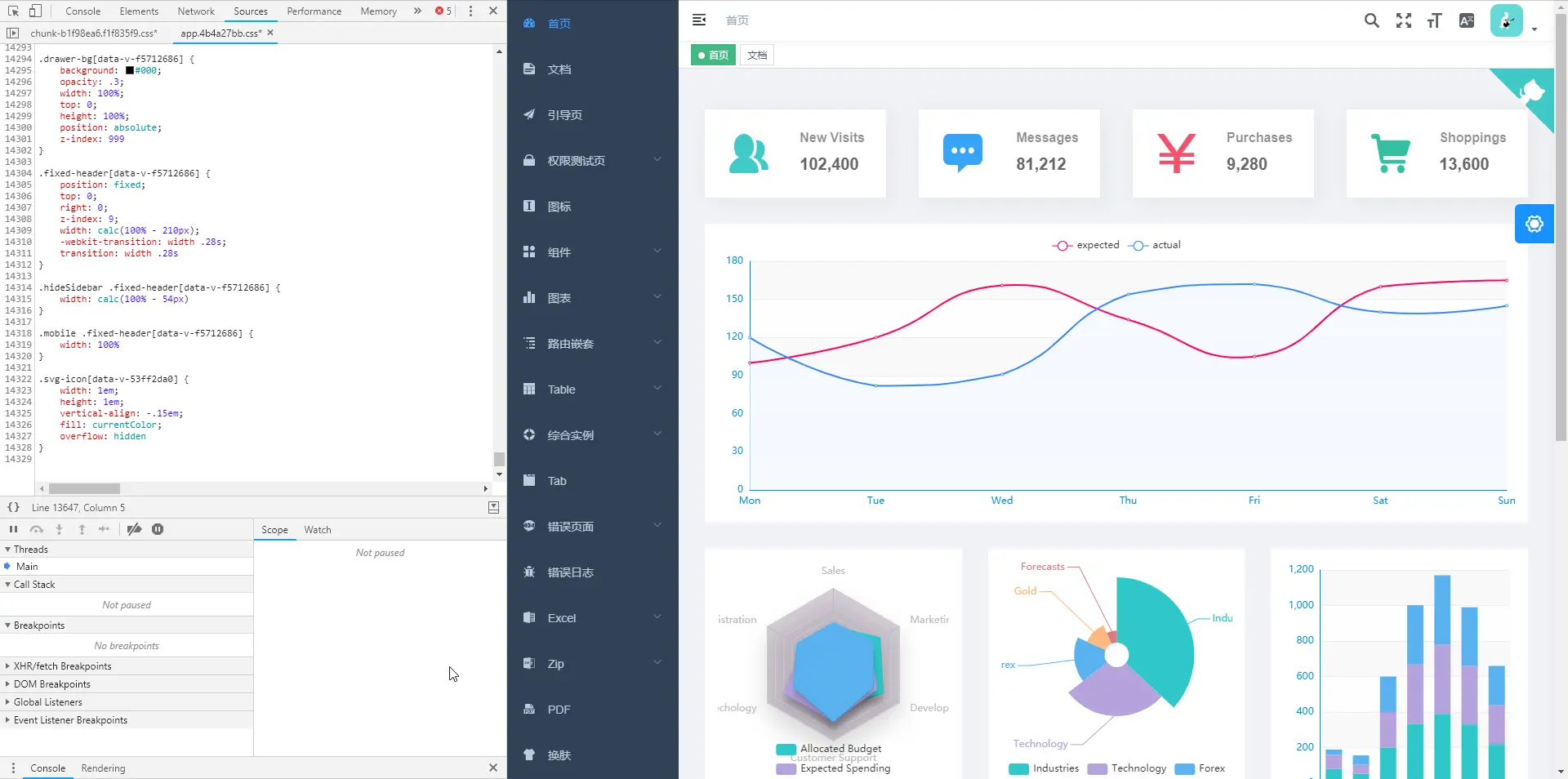Open DevTools more options menu
The image size is (1568, 779).
click(x=470, y=11)
